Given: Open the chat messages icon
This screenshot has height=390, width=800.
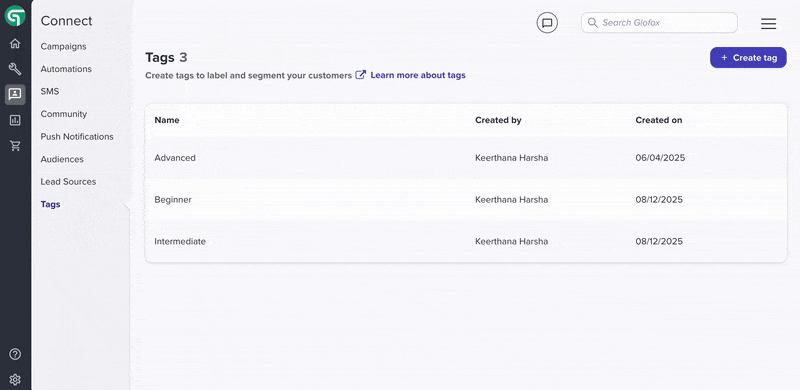Looking at the screenshot, I should coord(547,23).
